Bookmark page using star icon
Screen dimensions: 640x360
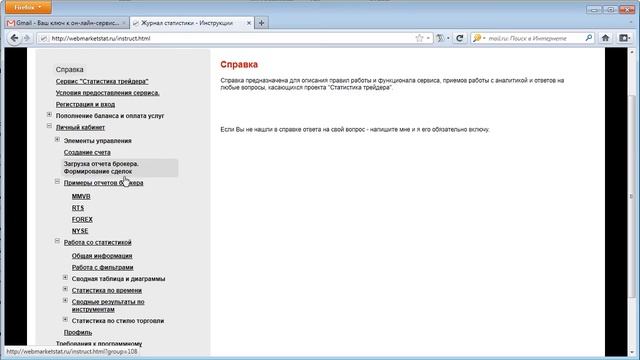419,38
